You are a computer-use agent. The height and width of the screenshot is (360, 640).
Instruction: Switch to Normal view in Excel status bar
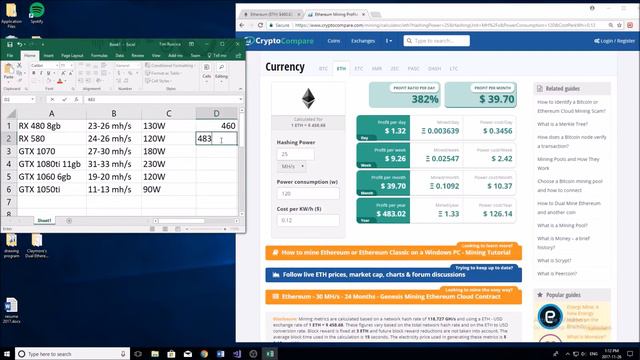click(152, 229)
